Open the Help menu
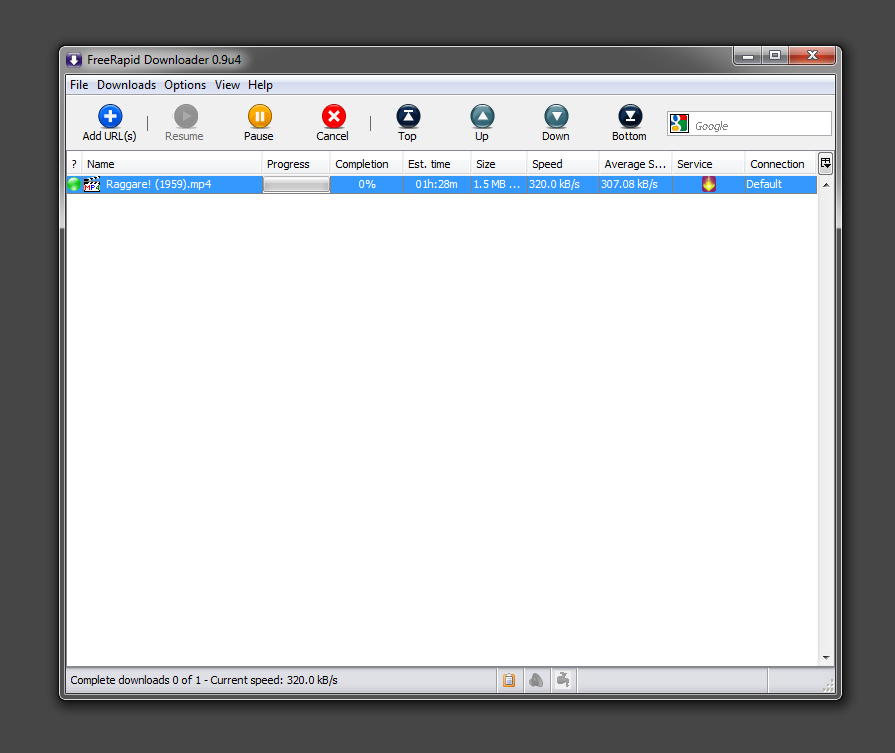 pyautogui.click(x=260, y=85)
